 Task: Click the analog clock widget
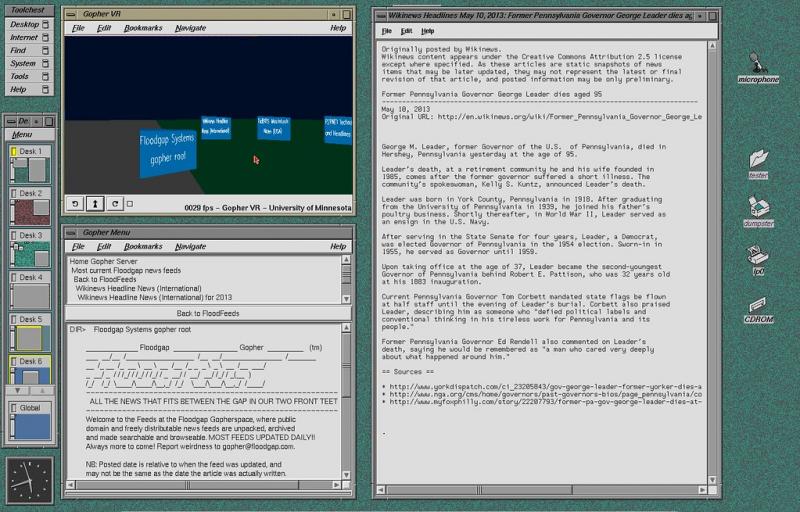click(30, 480)
